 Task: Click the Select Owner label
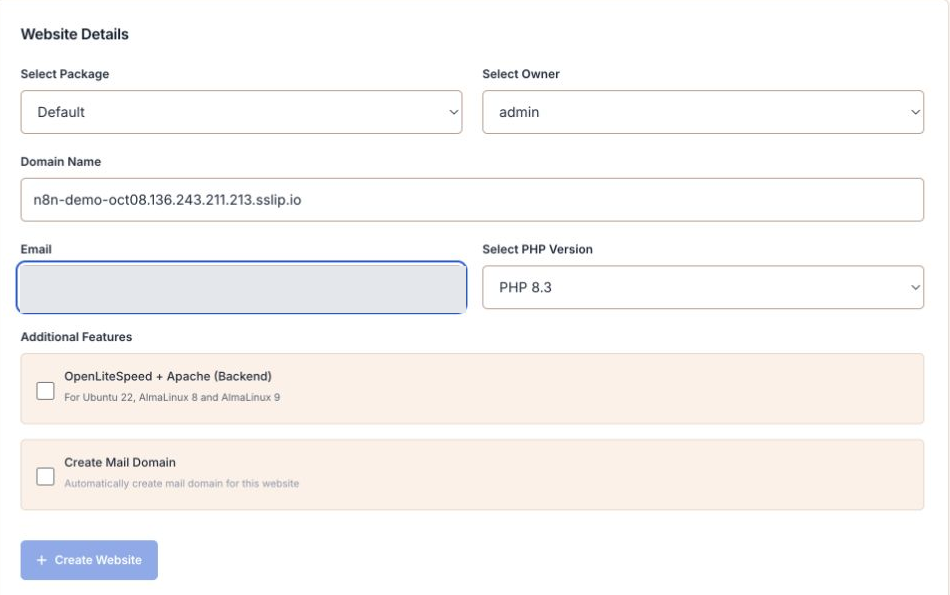(521, 74)
